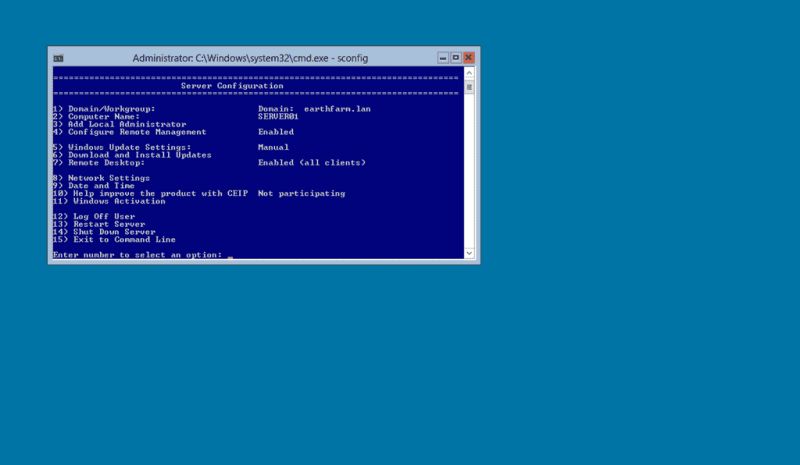Click the 'Enter number to select an option:' prompt
The height and width of the screenshot is (465, 800).
[x=138, y=255]
